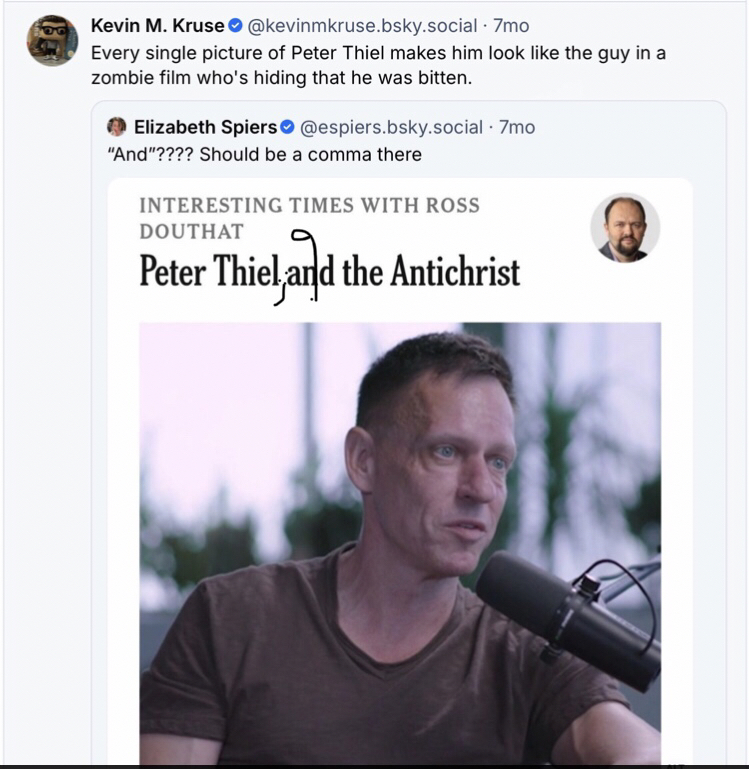Screen dimensions: 749x769
Task: Click the "Interesting Times with Ross Douthat" label
Action: tap(309, 218)
